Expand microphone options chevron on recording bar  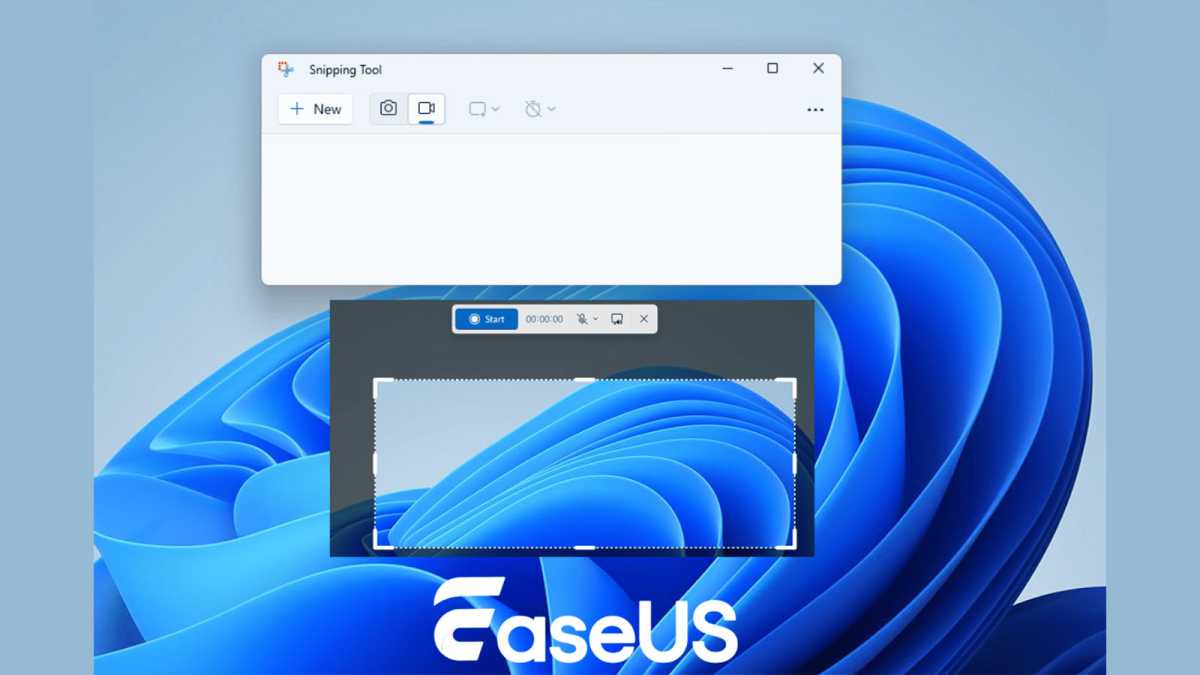click(596, 319)
